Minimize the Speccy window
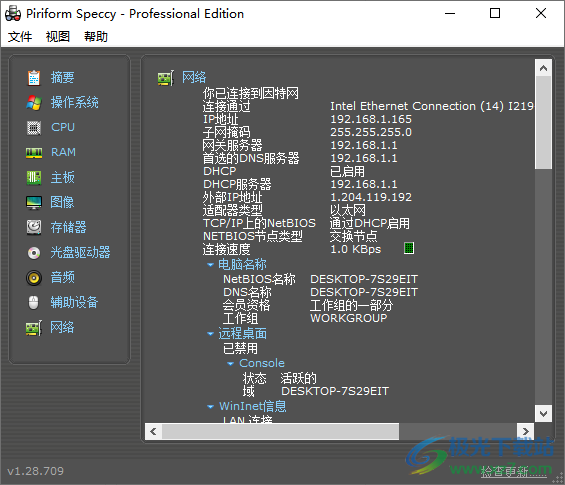The image size is (565, 485). click(450, 14)
